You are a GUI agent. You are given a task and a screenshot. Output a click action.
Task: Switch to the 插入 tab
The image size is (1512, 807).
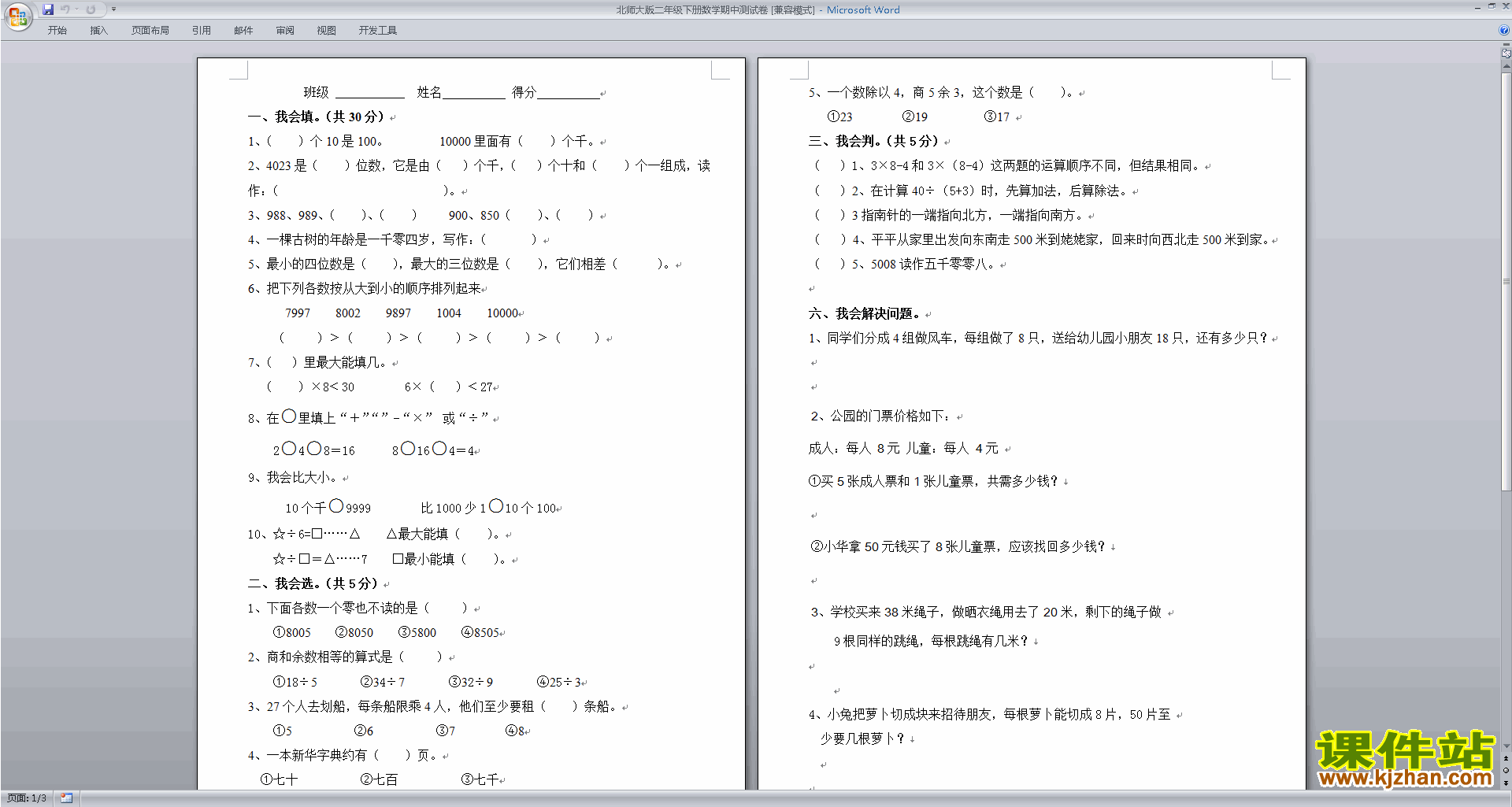coord(98,31)
